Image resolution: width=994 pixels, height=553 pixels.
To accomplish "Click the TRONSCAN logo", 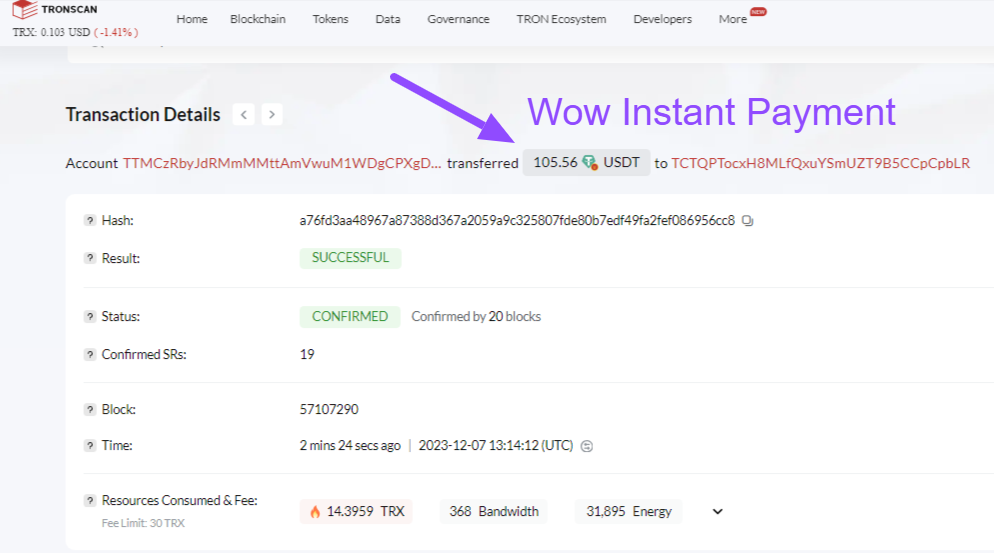I will pos(55,10).
